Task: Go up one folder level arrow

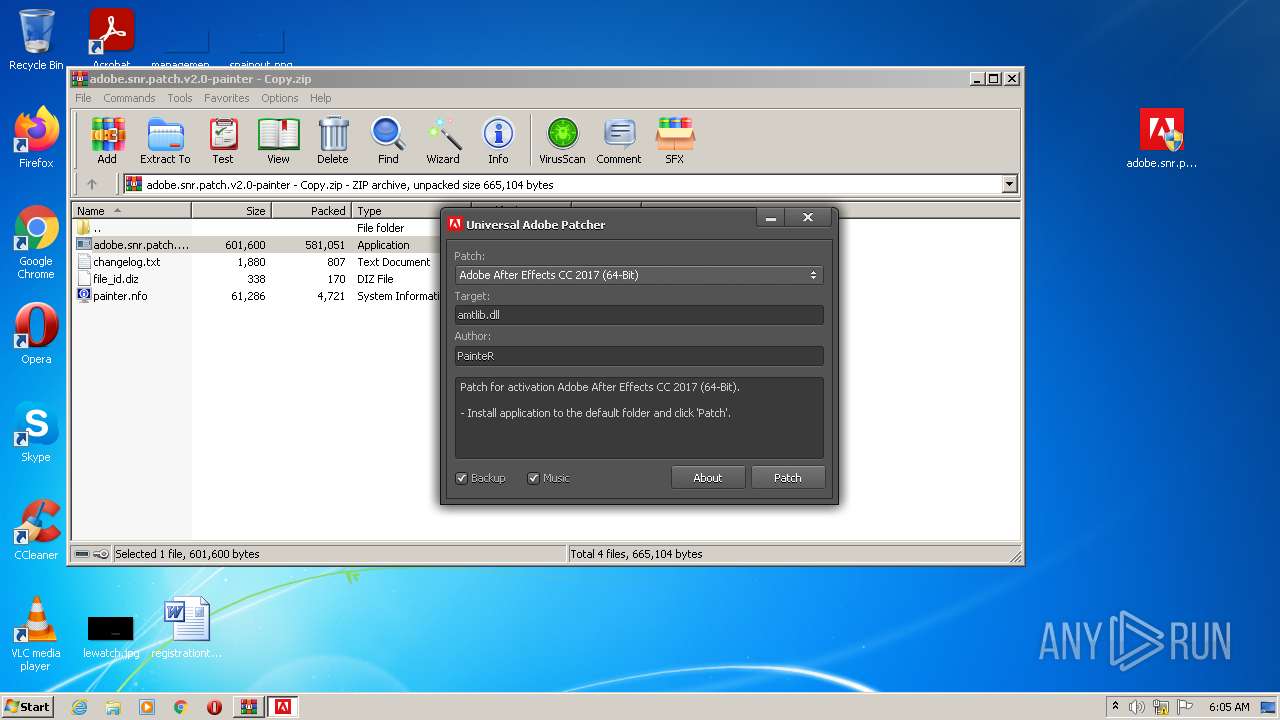Action: 92,184
